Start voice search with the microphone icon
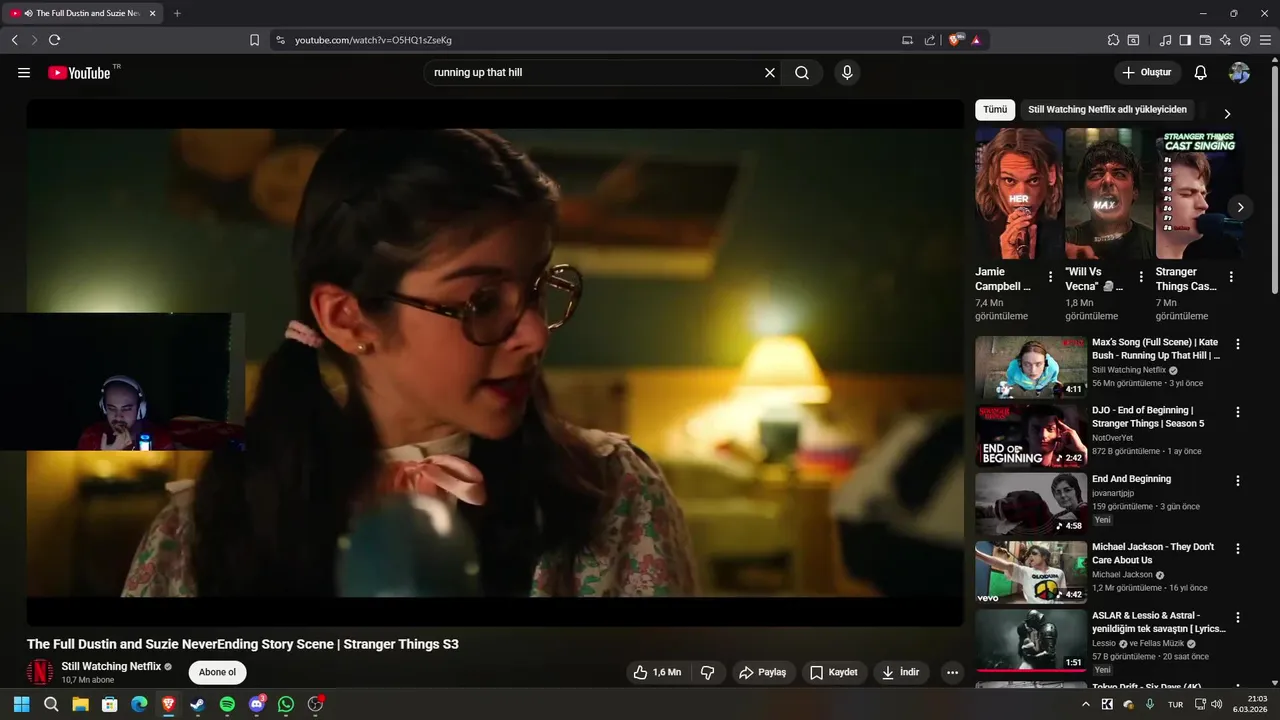 click(x=847, y=73)
